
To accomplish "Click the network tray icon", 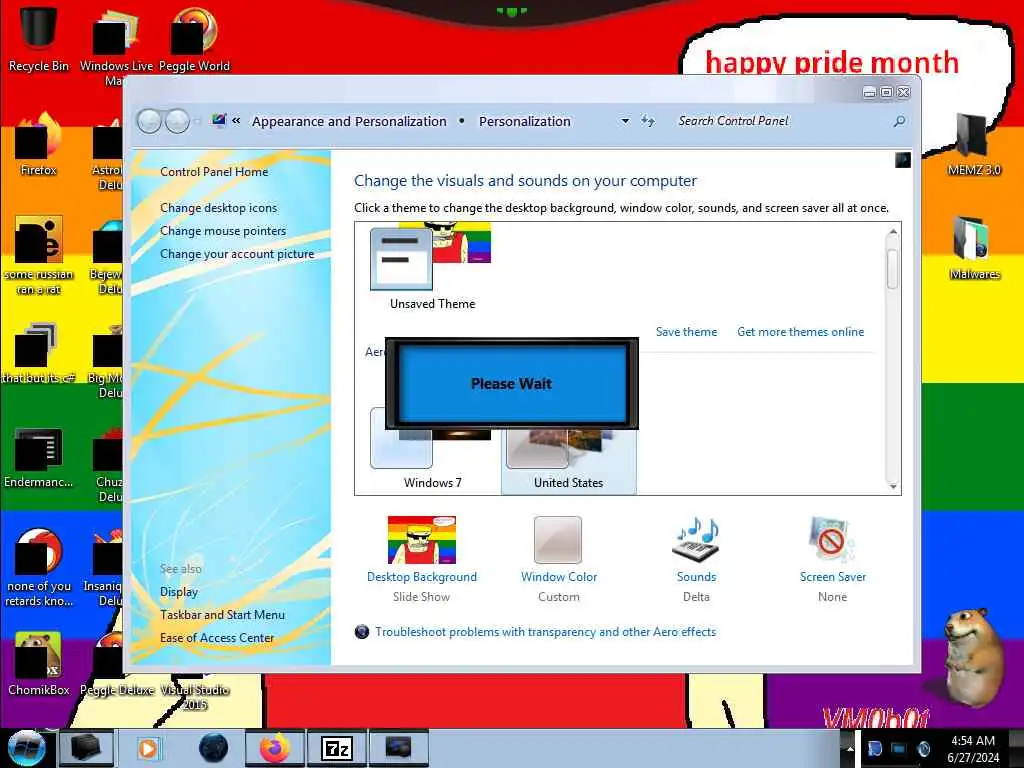I will [899, 748].
